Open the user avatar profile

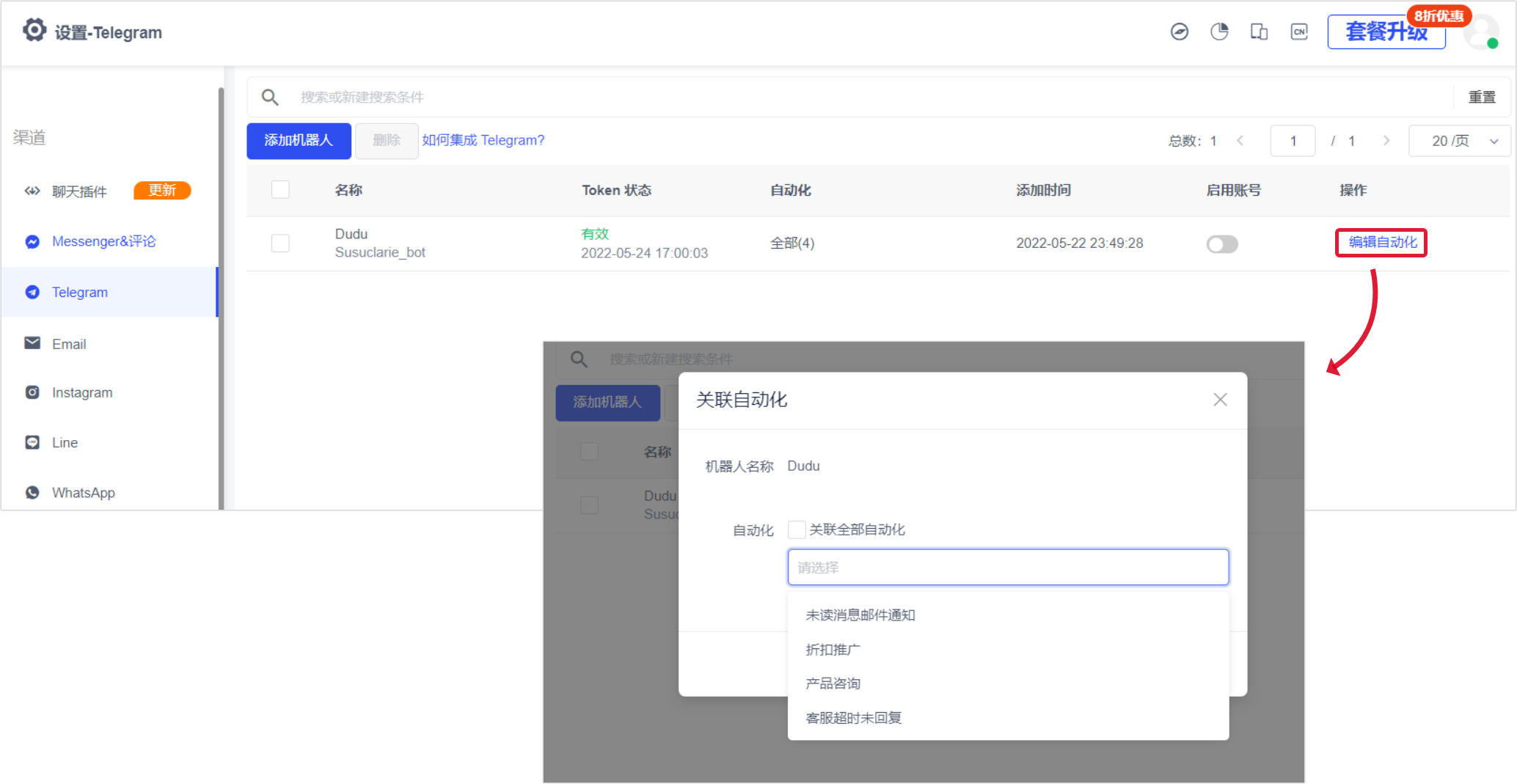(1481, 32)
